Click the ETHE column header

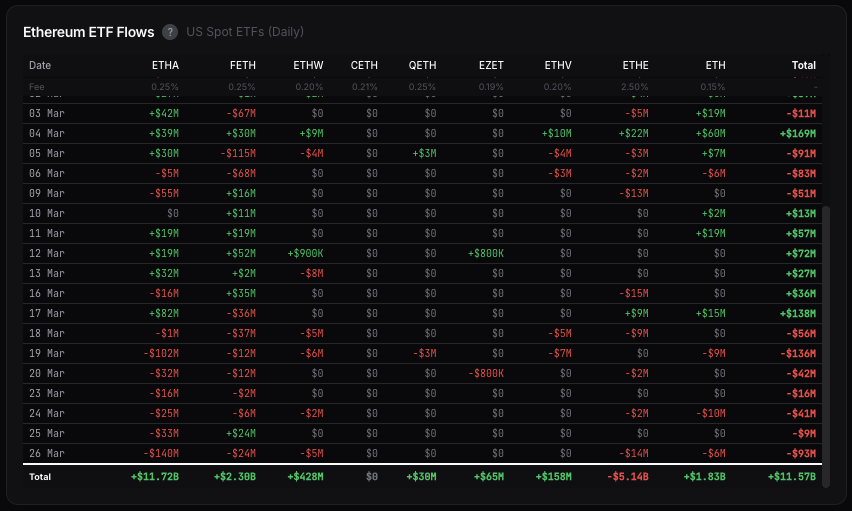point(635,65)
